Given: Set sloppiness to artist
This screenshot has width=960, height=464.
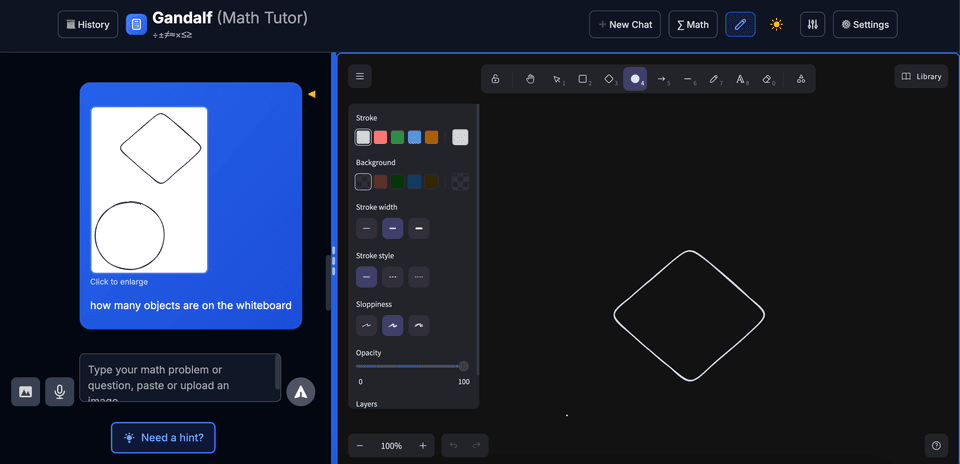Looking at the screenshot, I should click(392, 326).
